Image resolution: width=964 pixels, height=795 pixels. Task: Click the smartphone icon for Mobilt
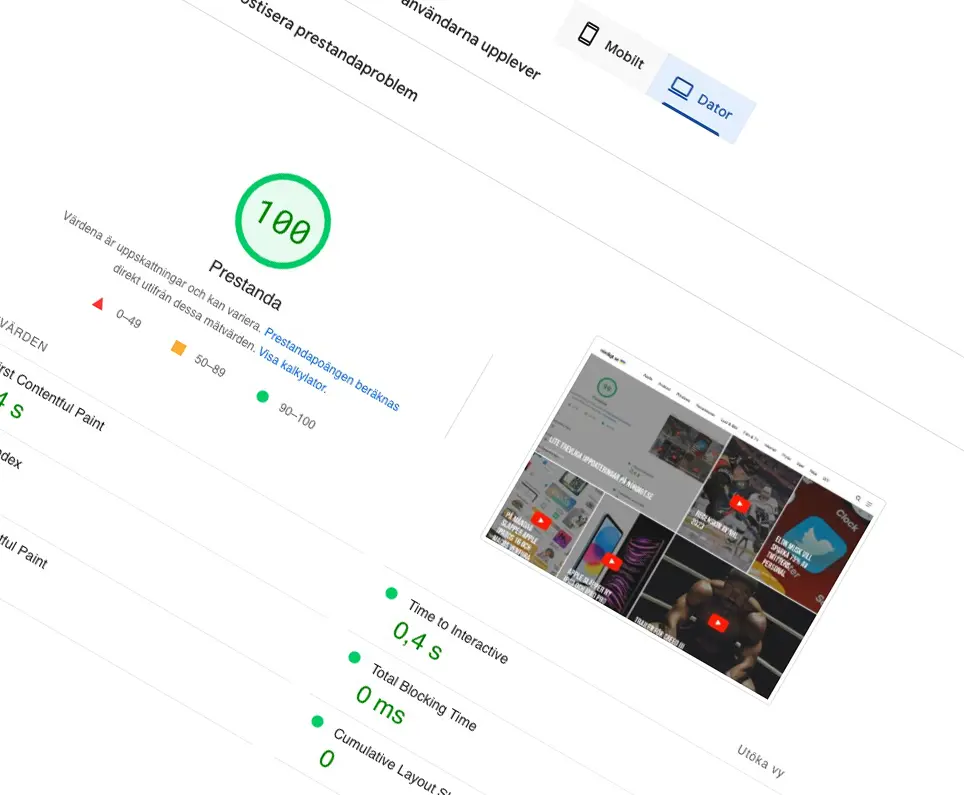point(589,34)
